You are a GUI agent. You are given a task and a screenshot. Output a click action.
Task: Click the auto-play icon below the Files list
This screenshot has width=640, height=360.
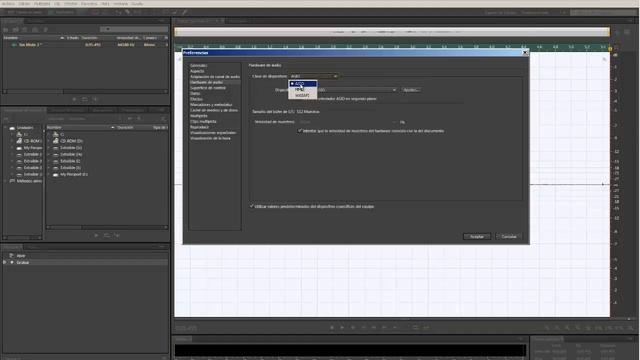[95, 99]
